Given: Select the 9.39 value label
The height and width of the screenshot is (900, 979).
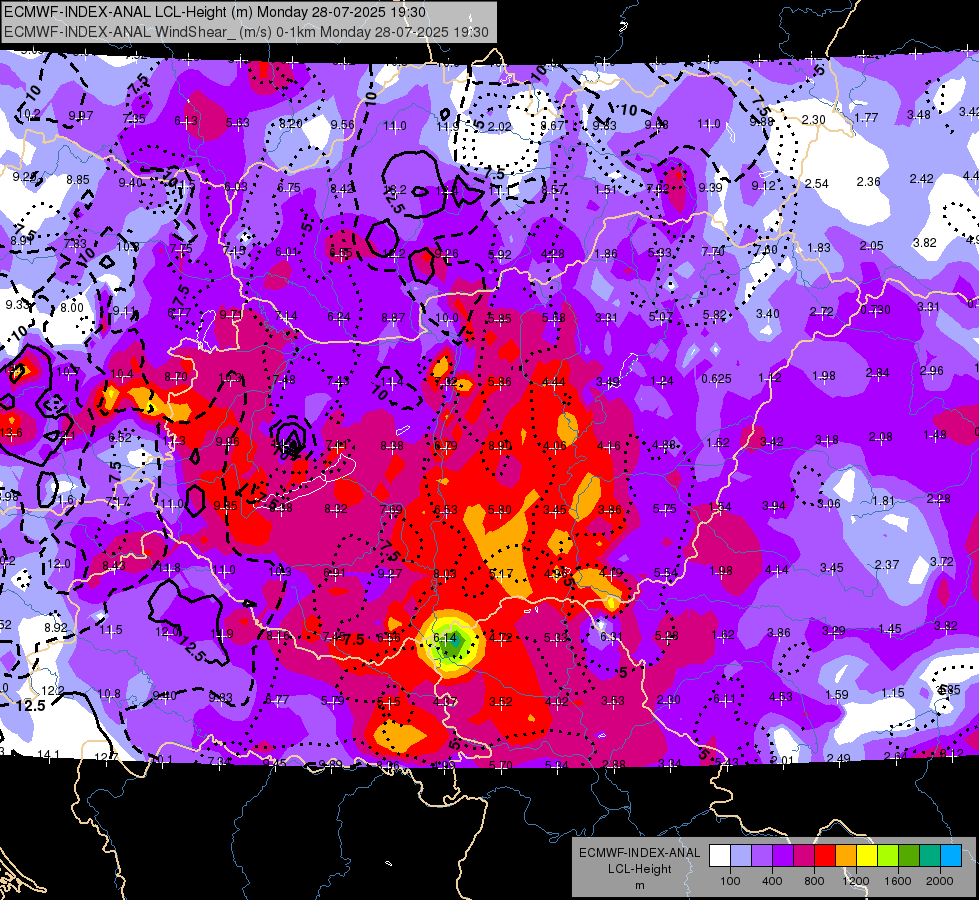Looking at the screenshot, I should [711, 187].
